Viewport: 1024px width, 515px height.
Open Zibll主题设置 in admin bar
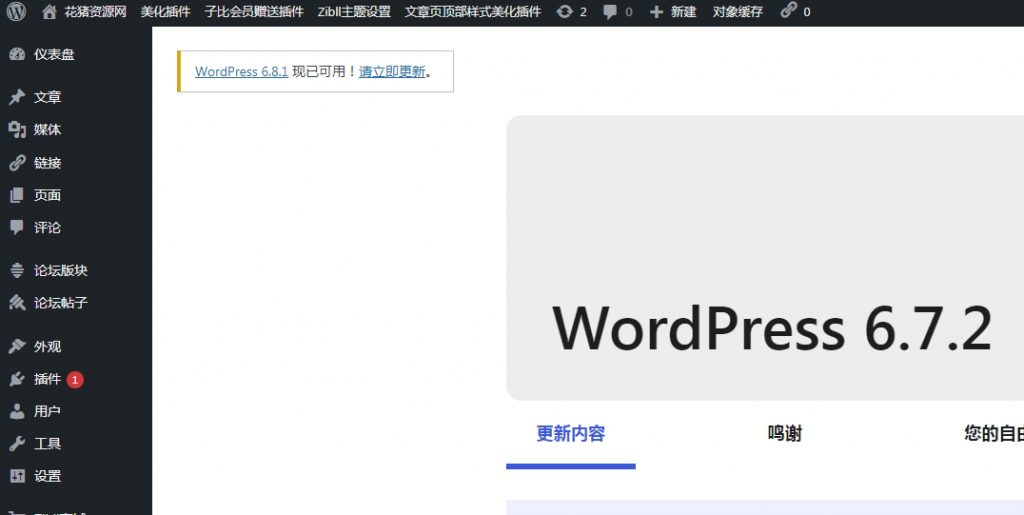click(354, 12)
